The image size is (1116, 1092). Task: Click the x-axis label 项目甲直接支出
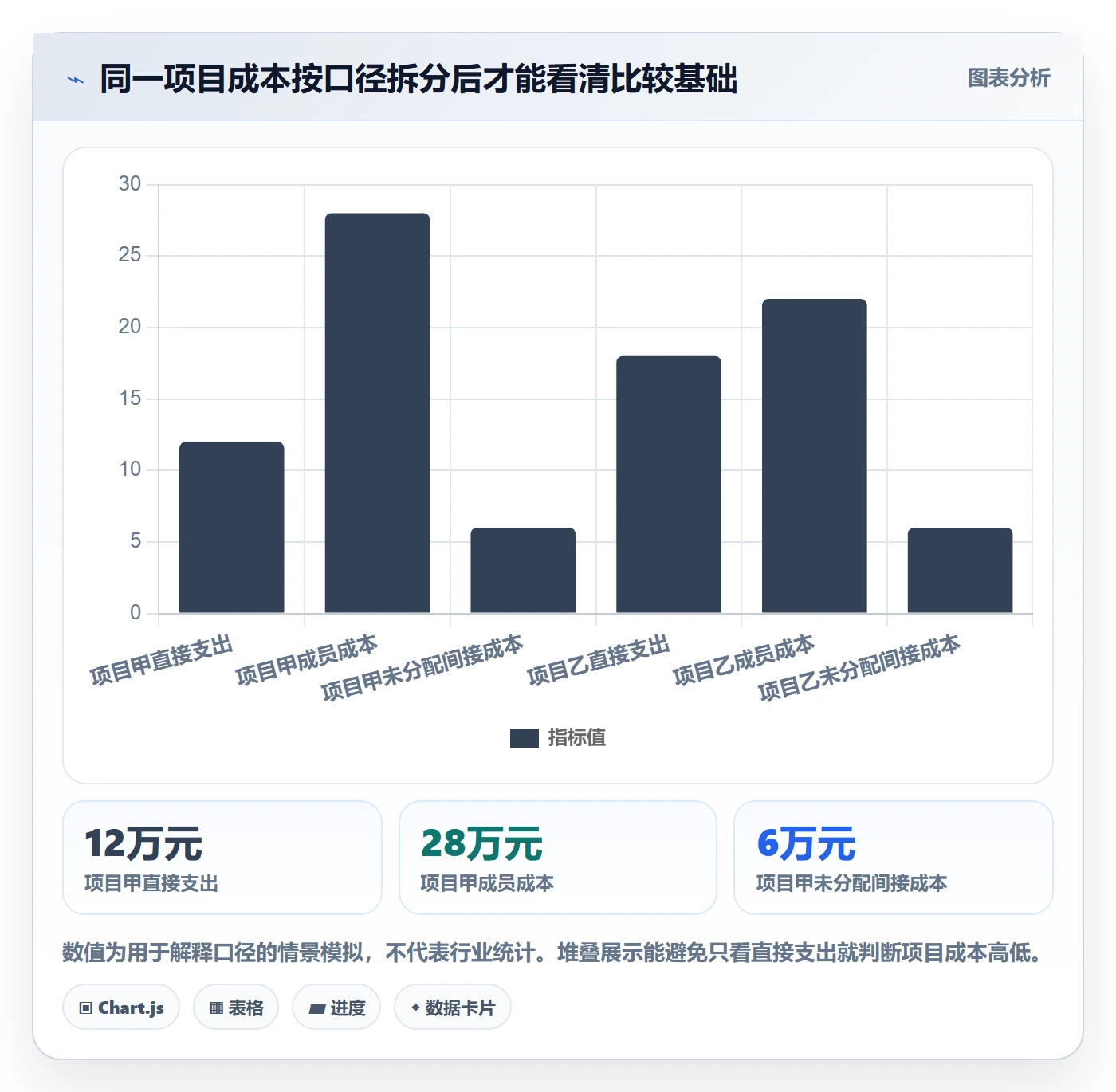point(161,661)
